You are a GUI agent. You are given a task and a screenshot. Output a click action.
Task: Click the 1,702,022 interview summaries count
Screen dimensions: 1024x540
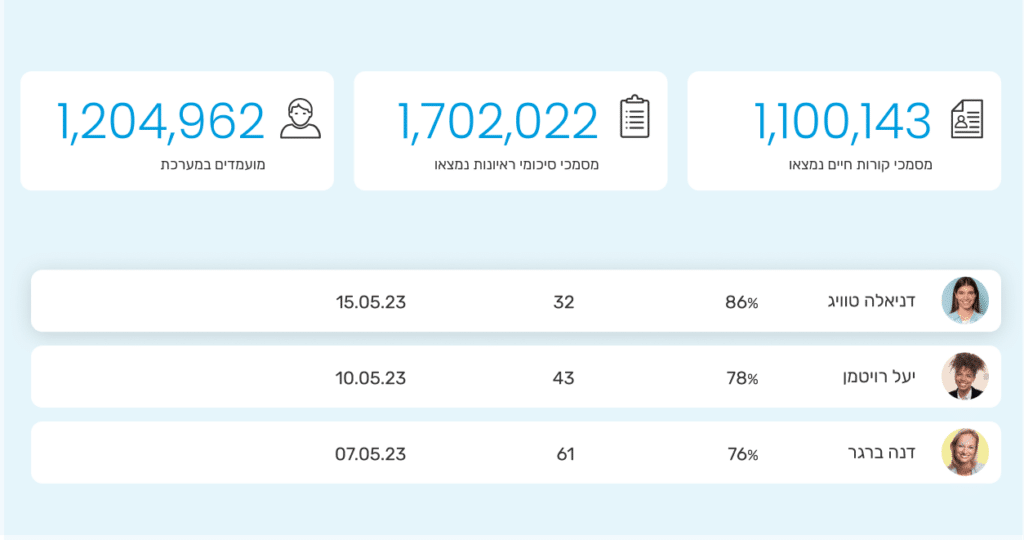coord(498,120)
